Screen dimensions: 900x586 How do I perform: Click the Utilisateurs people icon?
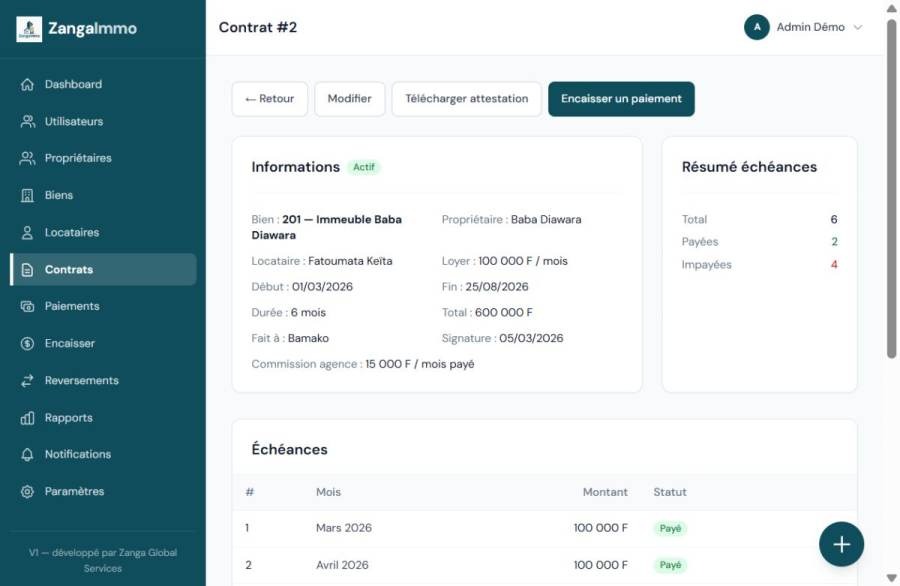coord(27,122)
